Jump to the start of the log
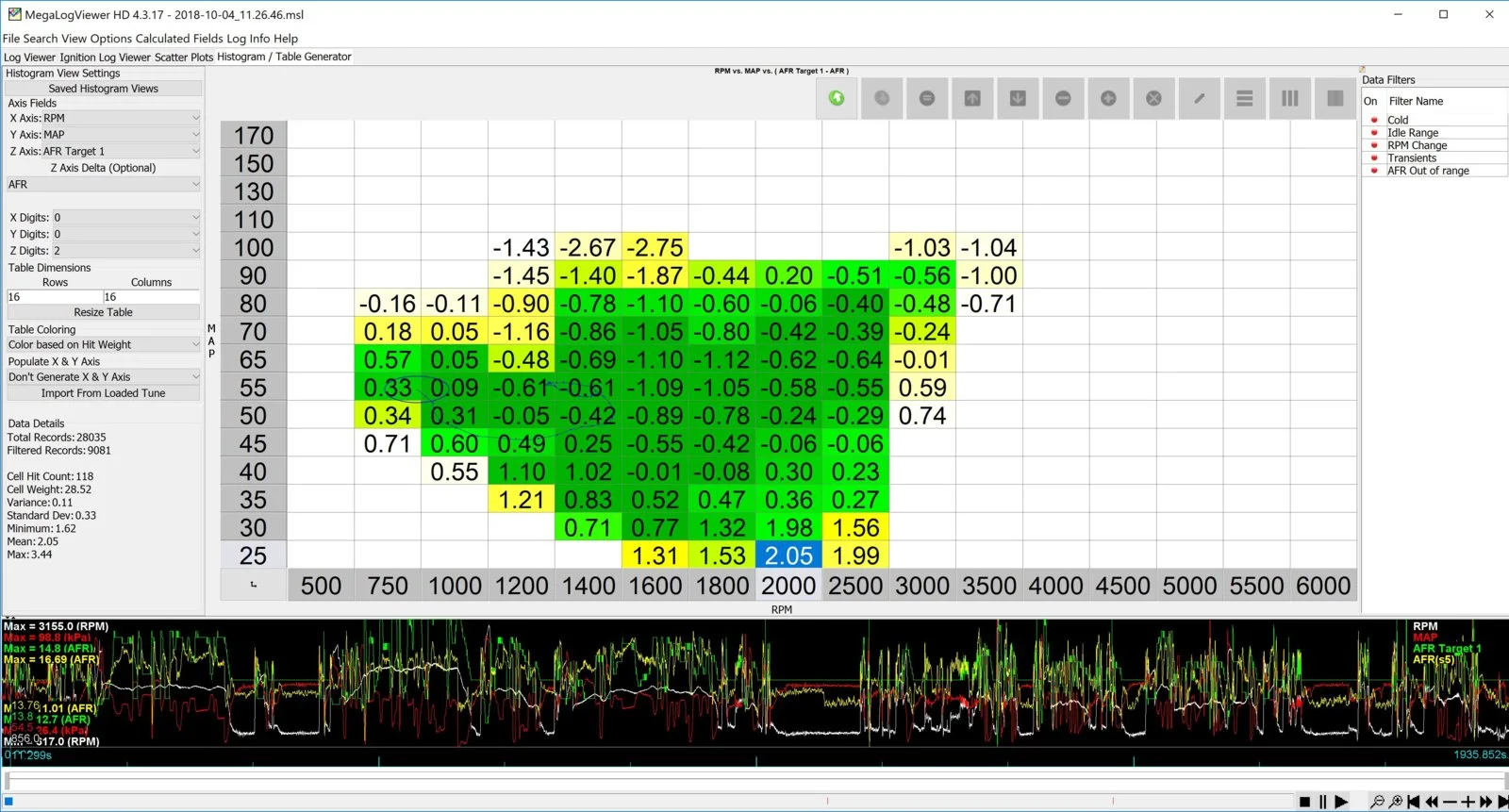Screen dimensions: 1509x812 1414,802
